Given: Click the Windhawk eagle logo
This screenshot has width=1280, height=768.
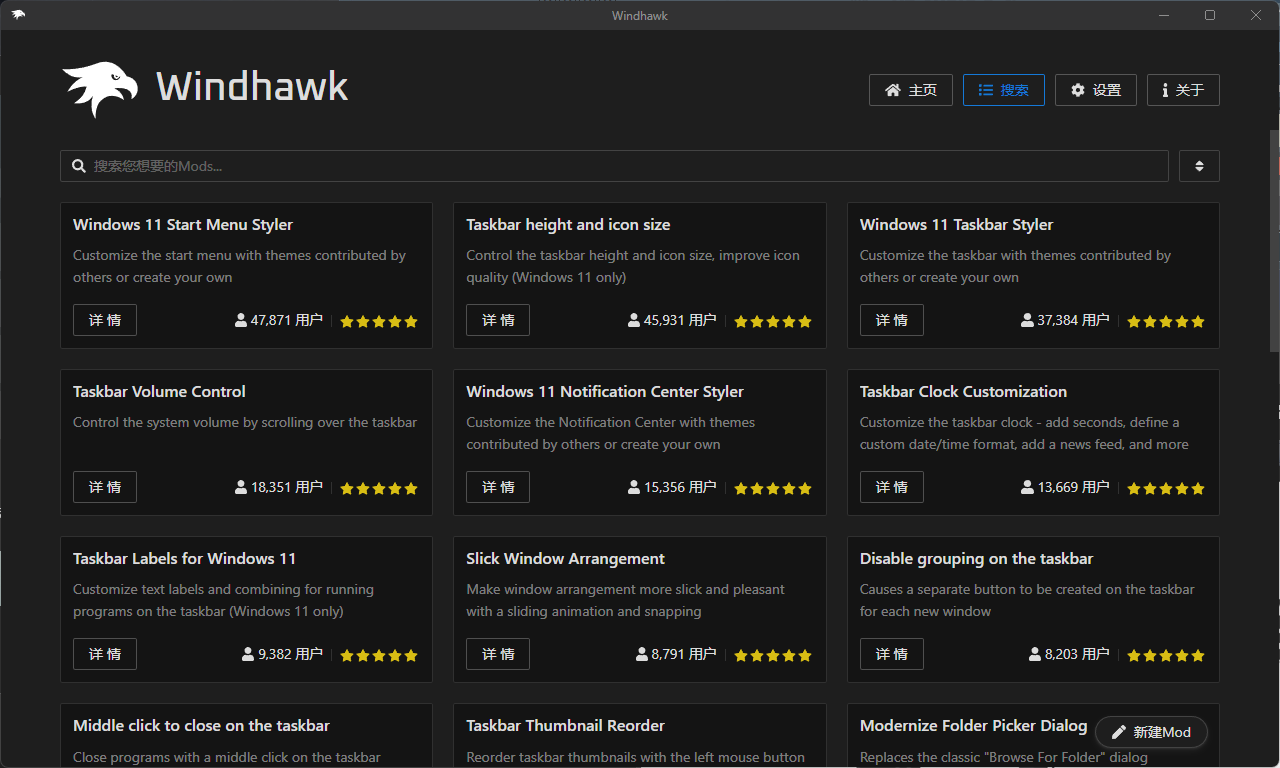Looking at the screenshot, I should 99,87.
